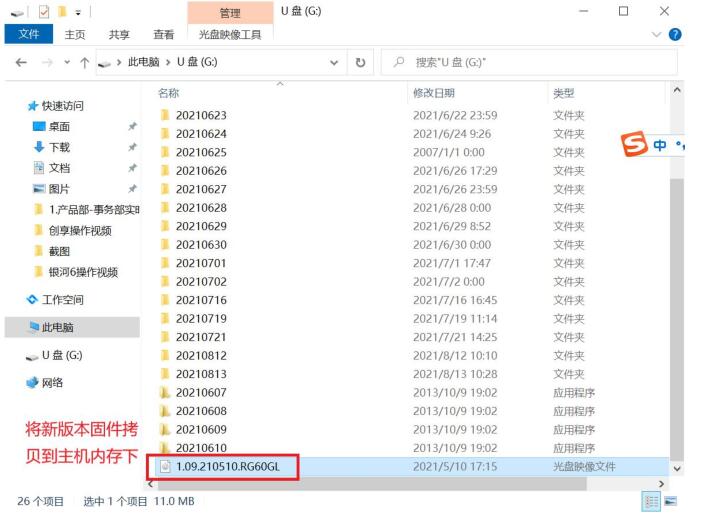Click the pin icon next to 桌面
701x518 pixels.
132,126
